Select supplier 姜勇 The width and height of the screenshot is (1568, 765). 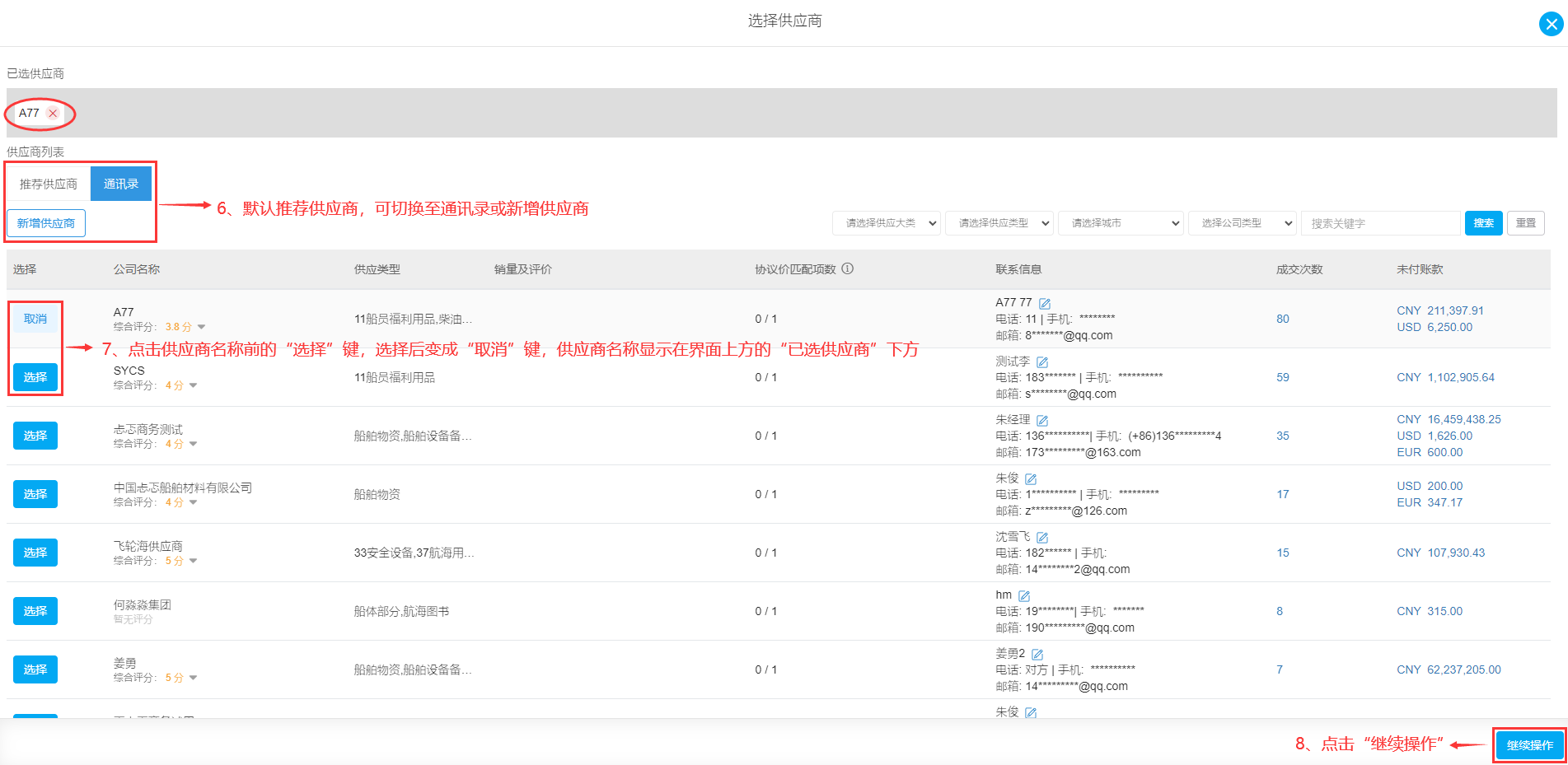35,669
